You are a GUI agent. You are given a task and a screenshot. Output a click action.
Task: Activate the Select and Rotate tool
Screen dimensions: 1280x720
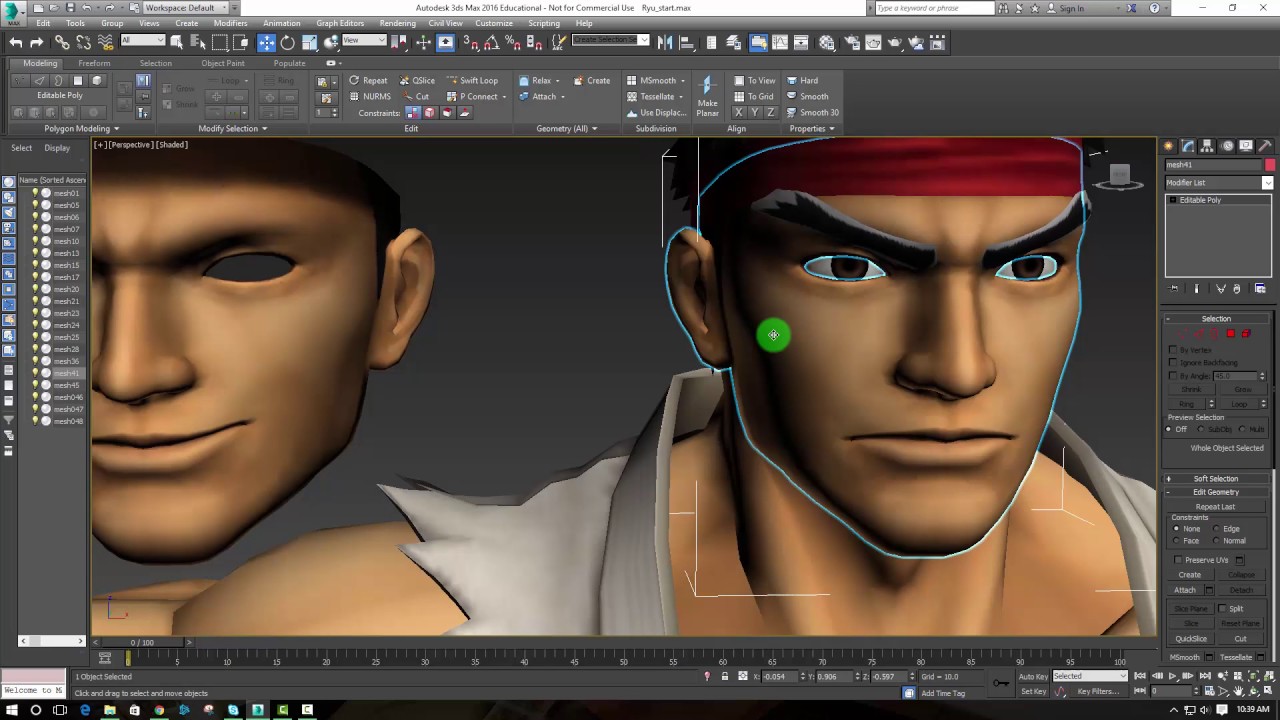click(x=288, y=42)
